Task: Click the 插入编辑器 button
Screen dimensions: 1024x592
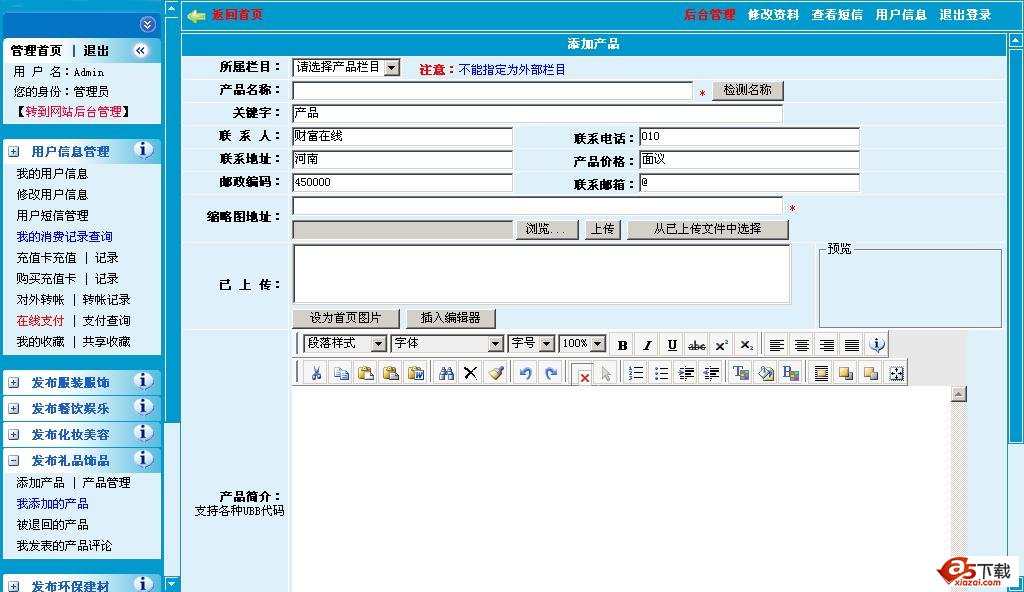Action: (x=451, y=318)
